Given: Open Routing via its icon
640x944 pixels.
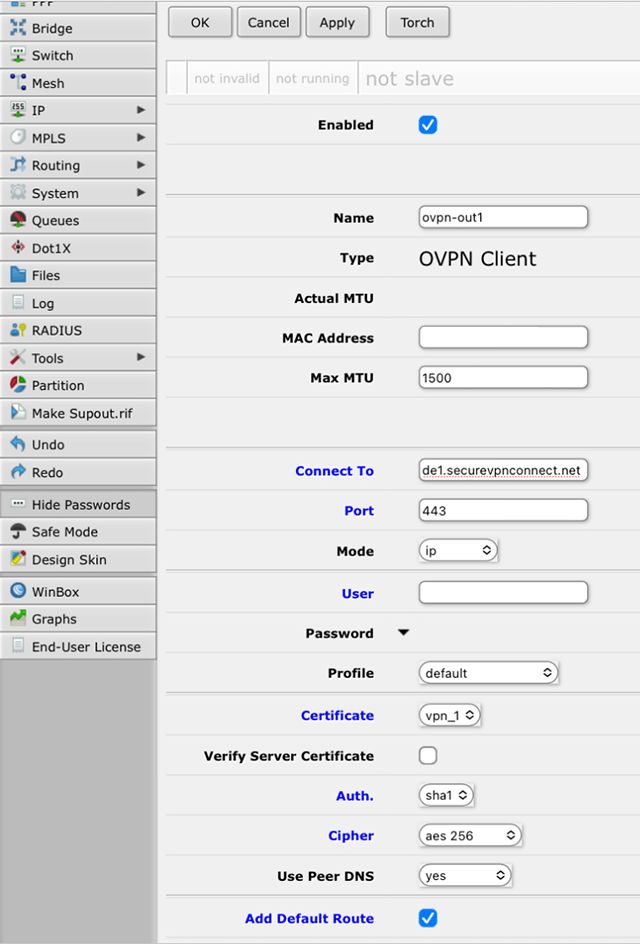Looking at the screenshot, I should (x=18, y=164).
